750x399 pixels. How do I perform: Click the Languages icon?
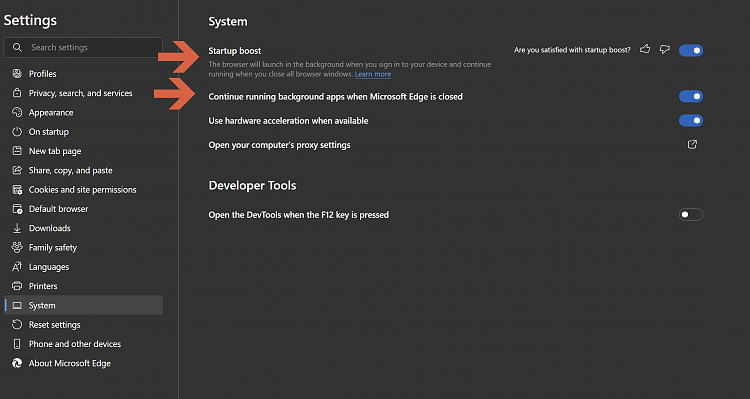click(17, 266)
